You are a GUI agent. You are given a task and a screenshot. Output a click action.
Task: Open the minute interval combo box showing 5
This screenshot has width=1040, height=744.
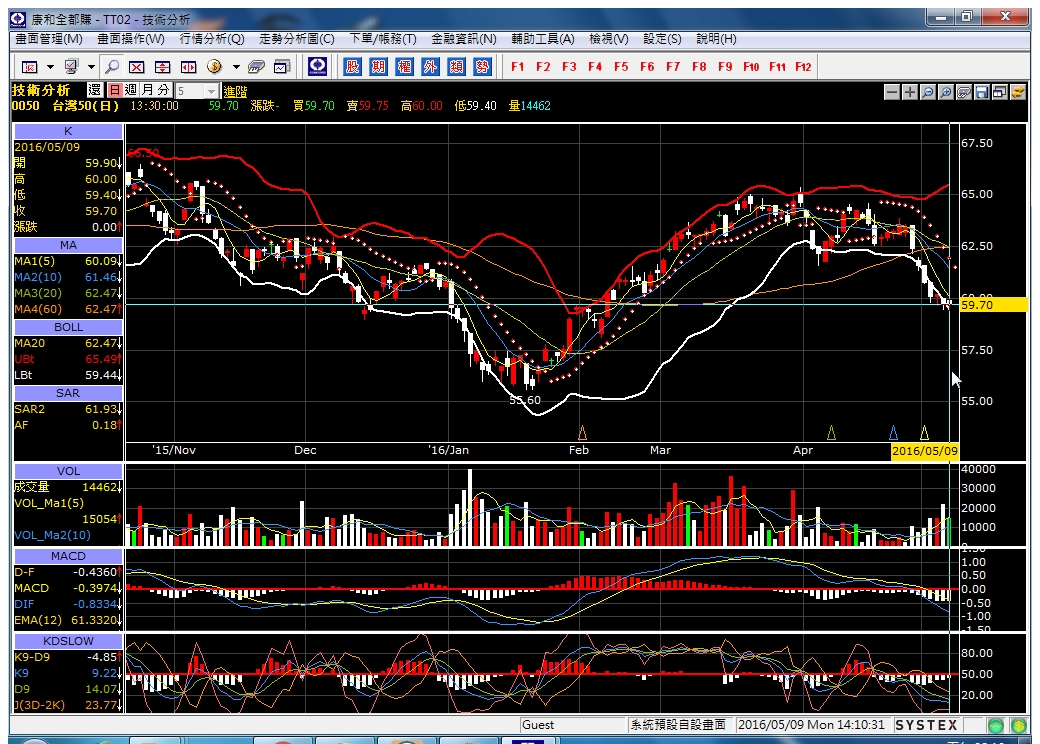(196, 91)
